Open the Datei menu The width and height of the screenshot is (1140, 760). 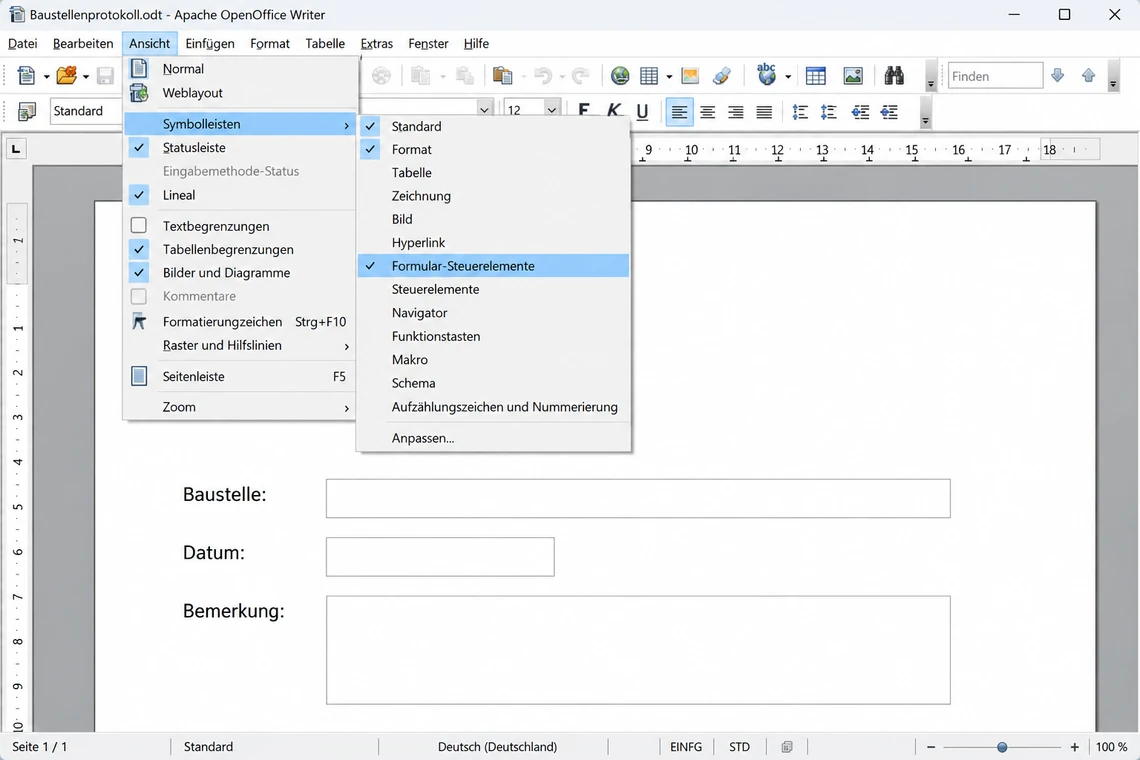[x=23, y=44]
